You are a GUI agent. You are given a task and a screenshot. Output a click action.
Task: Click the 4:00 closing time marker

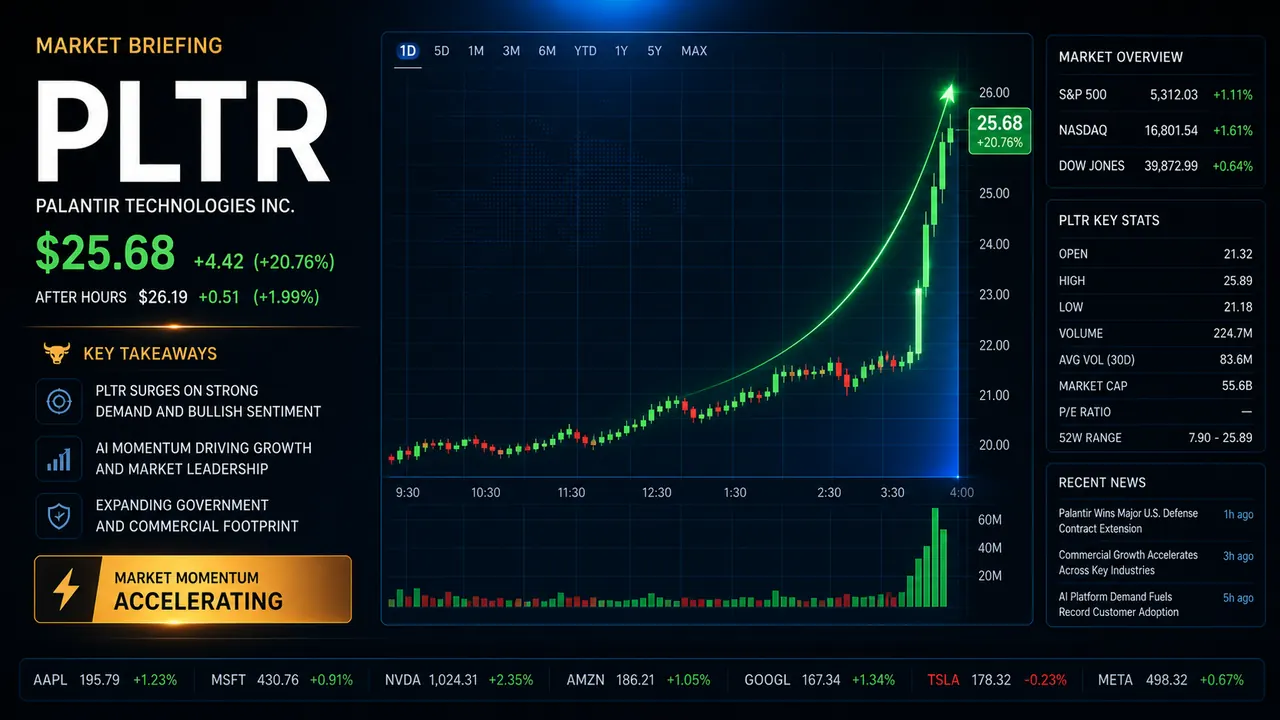(x=961, y=492)
